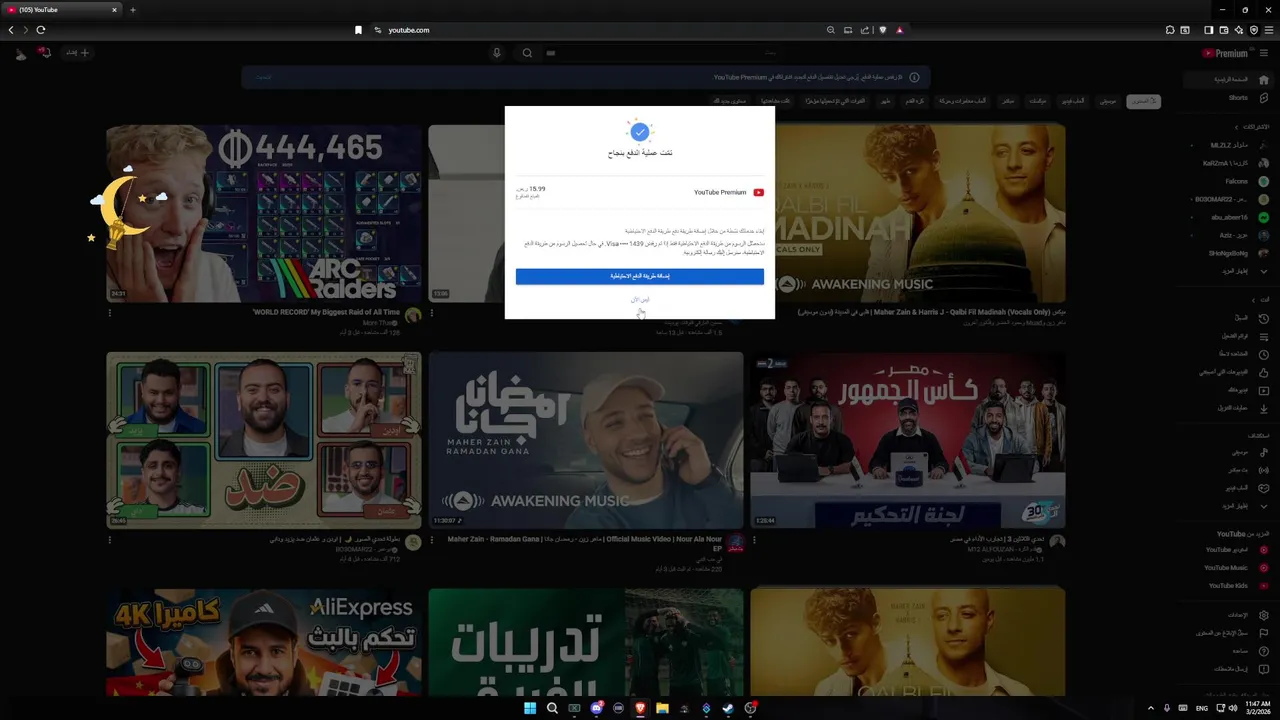Screen dimensions: 1280x720
Task: Click the info icon on the Premium banner
Action: point(914,77)
